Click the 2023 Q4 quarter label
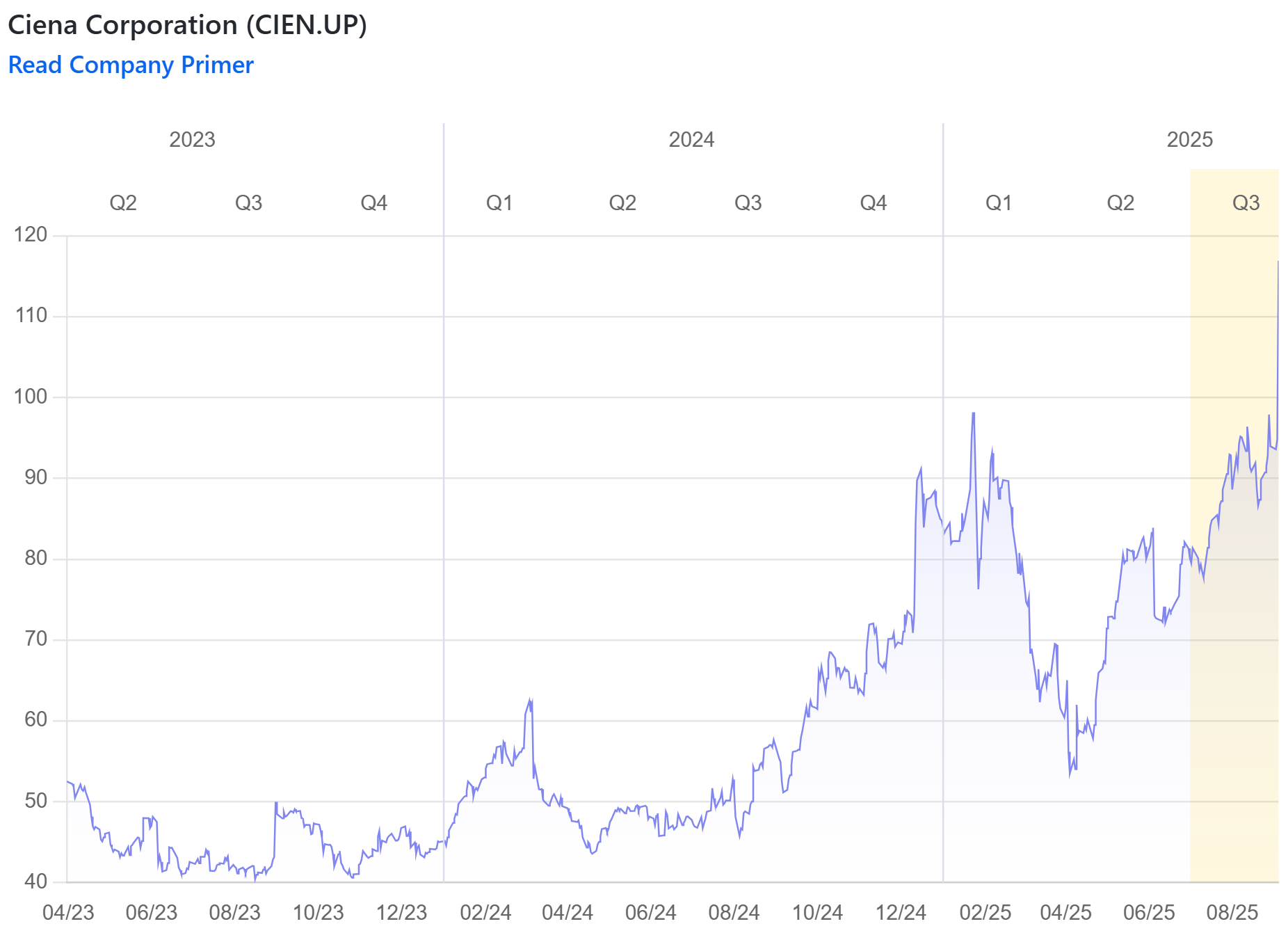The height and width of the screenshot is (933, 1288). click(x=374, y=203)
